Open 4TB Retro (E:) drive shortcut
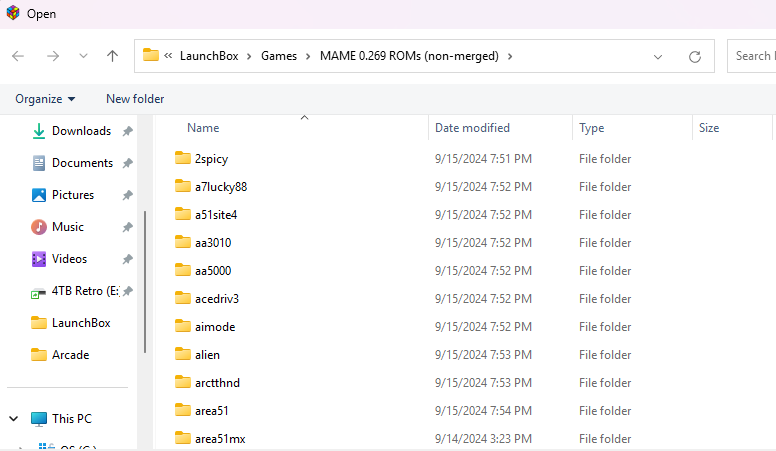Viewport: 776px width, 451px height. pos(85,291)
